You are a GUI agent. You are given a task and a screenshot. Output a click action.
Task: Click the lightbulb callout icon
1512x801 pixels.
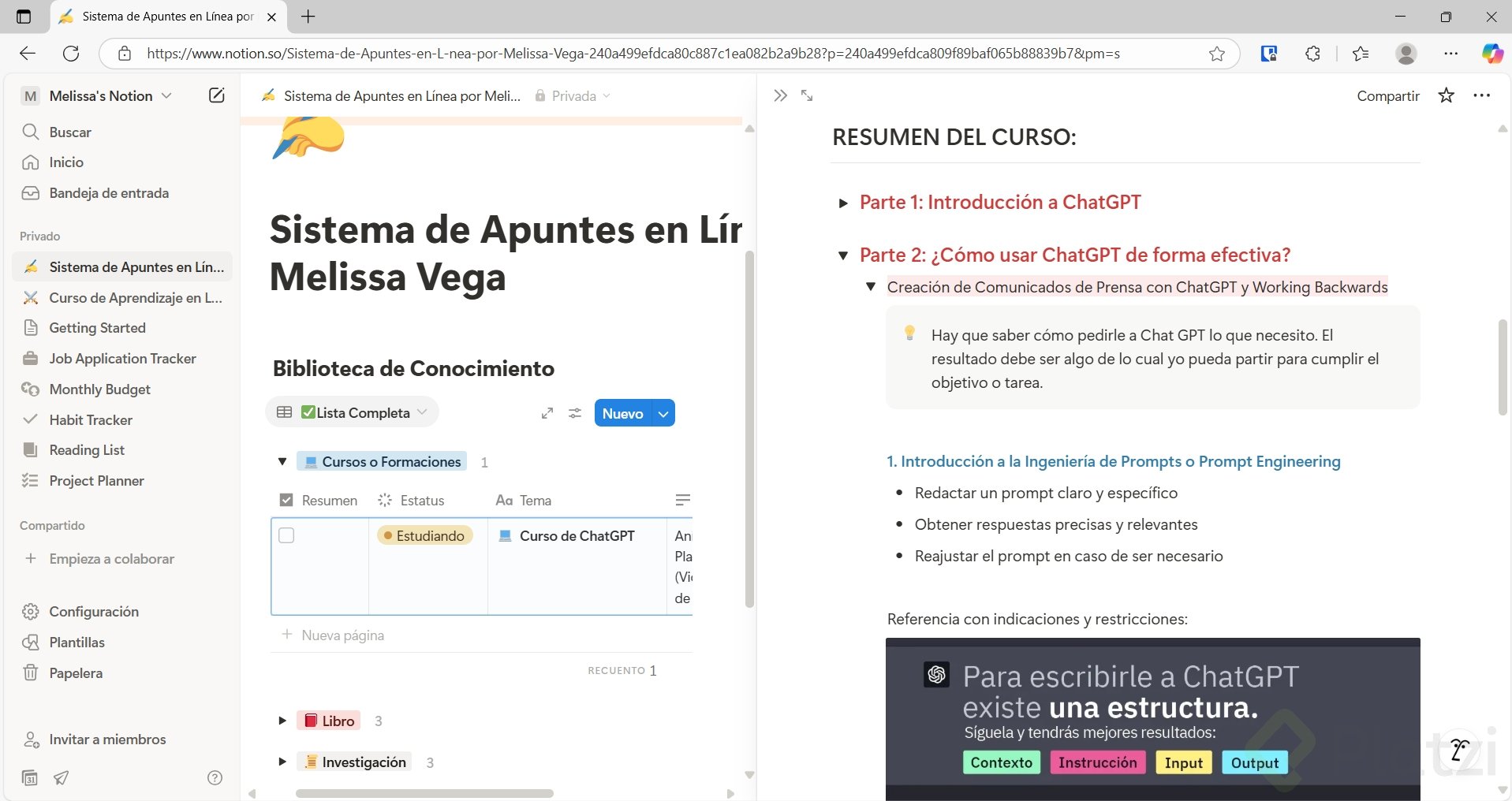click(x=909, y=333)
